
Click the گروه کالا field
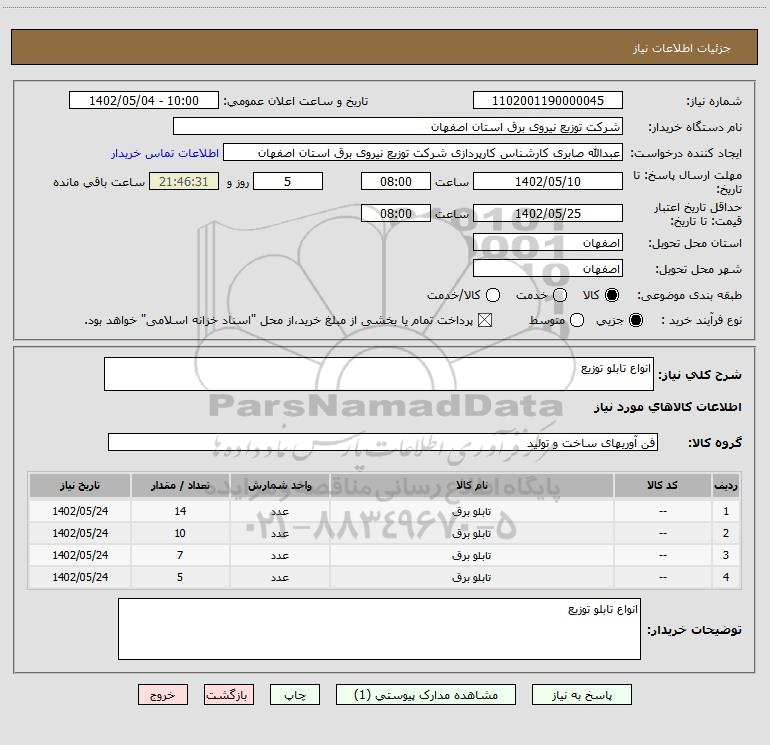pos(383,442)
